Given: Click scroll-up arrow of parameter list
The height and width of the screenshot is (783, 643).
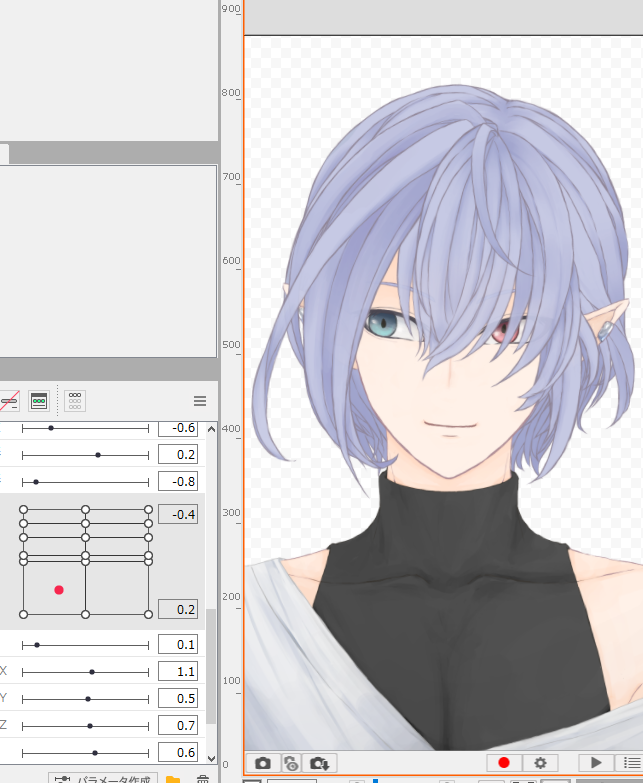Looking at the screenshot, I should coord(212,429).
